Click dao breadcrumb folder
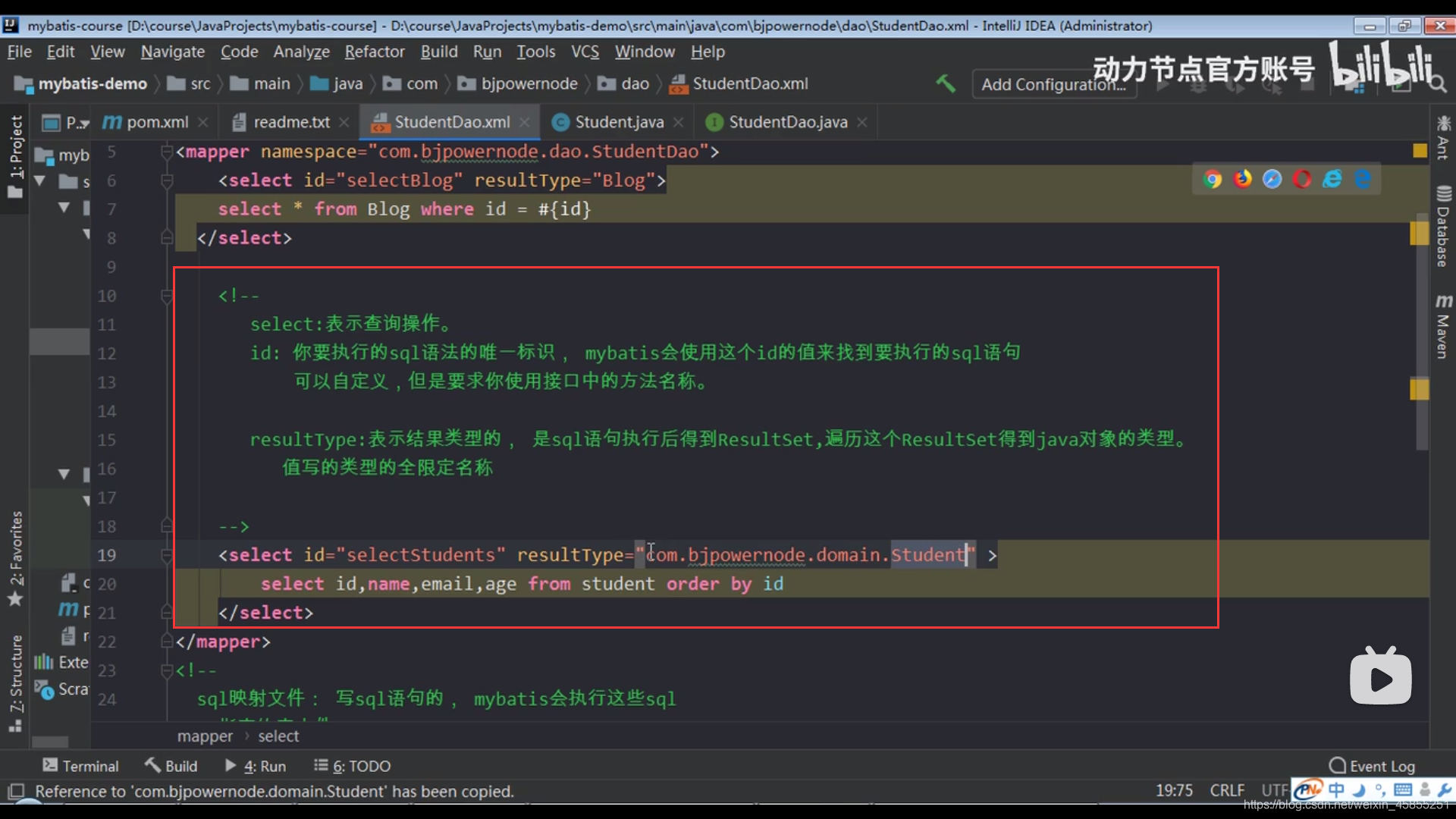The width and height of the screenshot is (1456, 819). point(623,83)
